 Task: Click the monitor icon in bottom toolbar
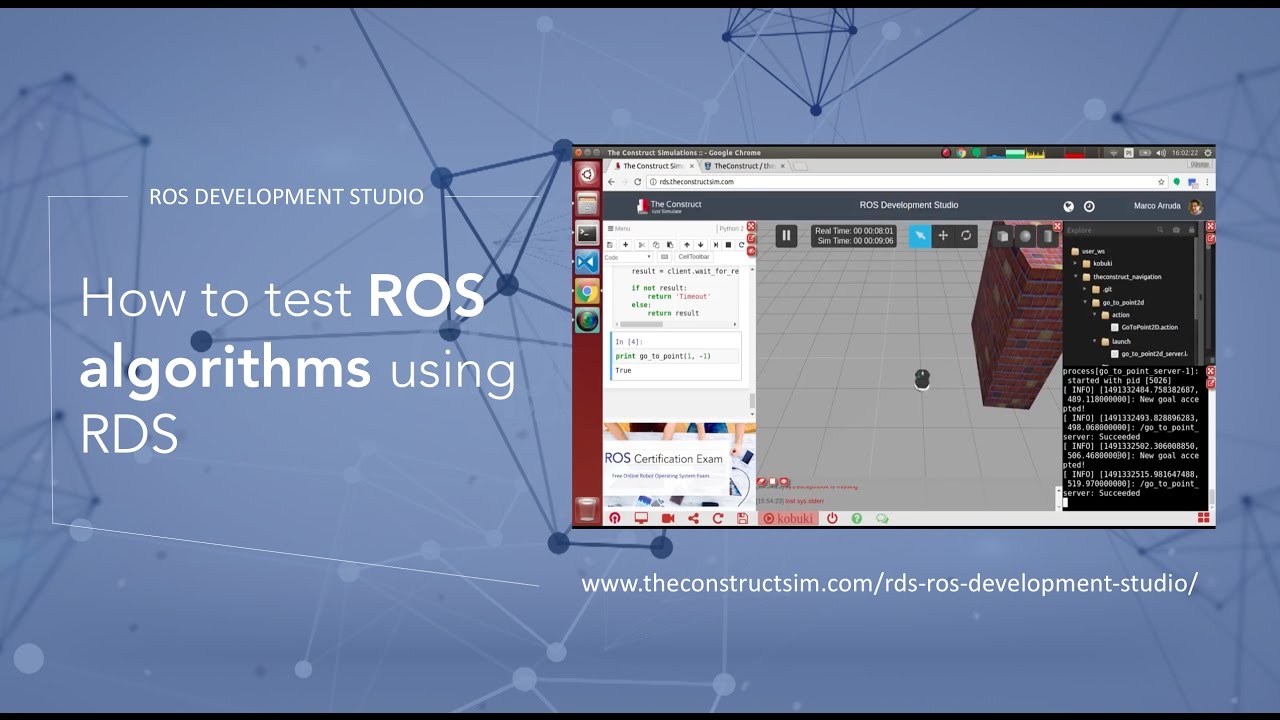tap(641, 518)
